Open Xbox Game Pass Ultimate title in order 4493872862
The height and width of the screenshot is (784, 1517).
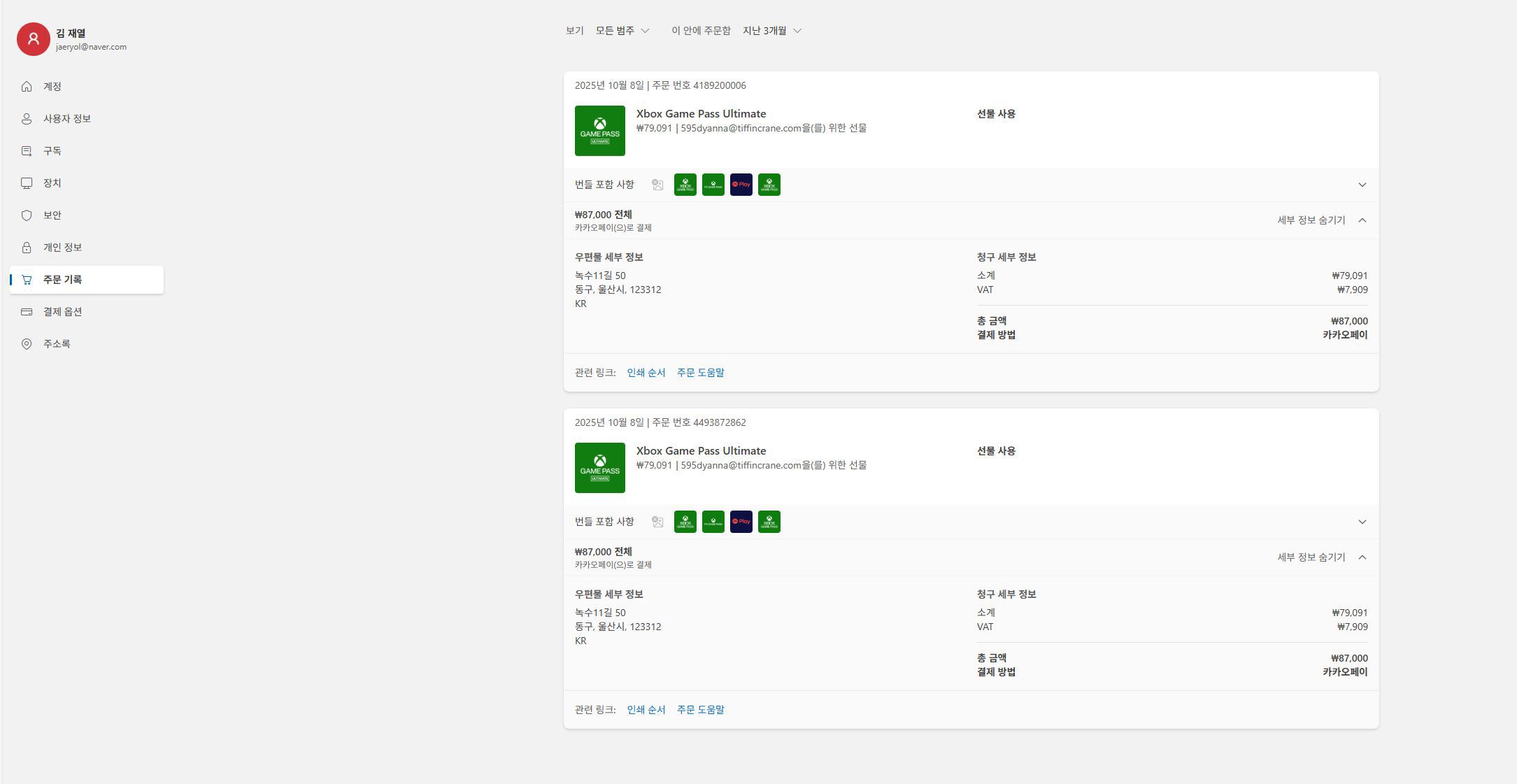click(701, 451)
